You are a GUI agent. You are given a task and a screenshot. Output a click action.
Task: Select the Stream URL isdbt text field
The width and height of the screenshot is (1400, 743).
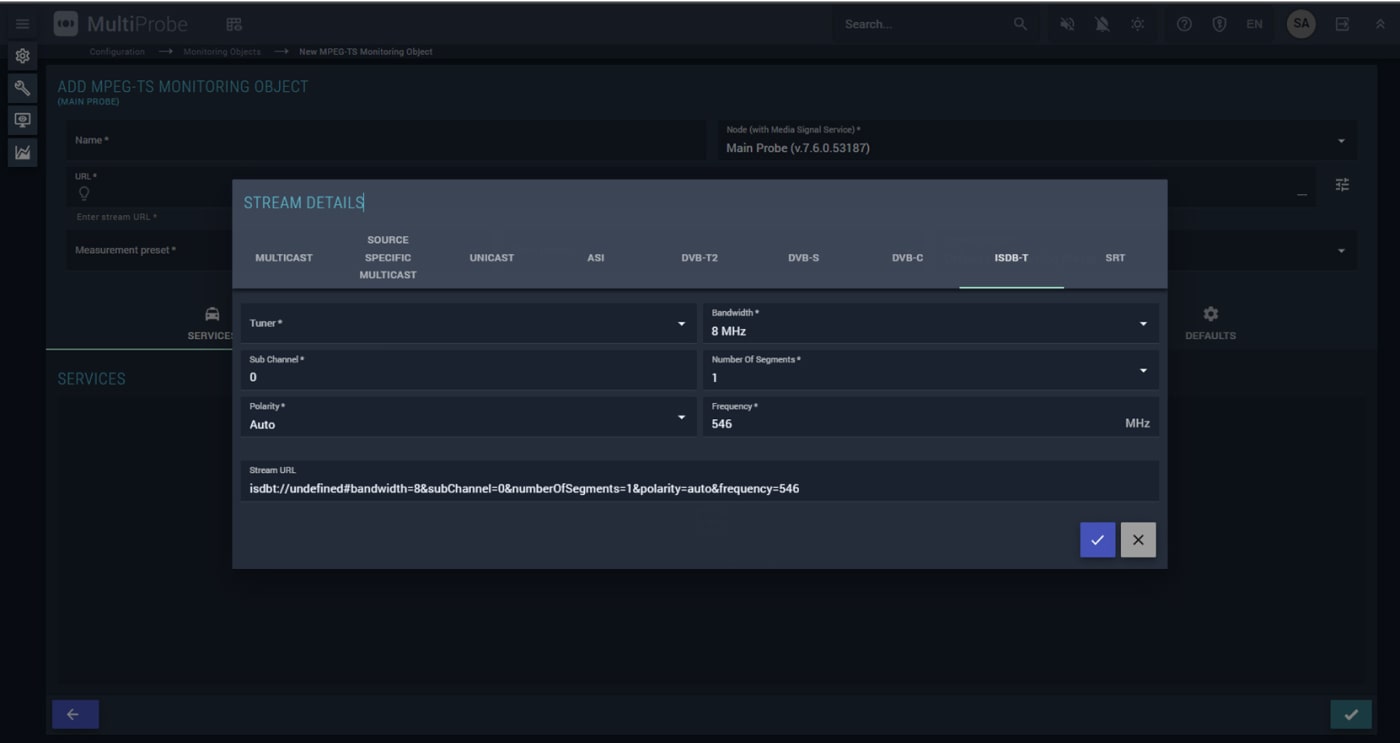point(699,481)
